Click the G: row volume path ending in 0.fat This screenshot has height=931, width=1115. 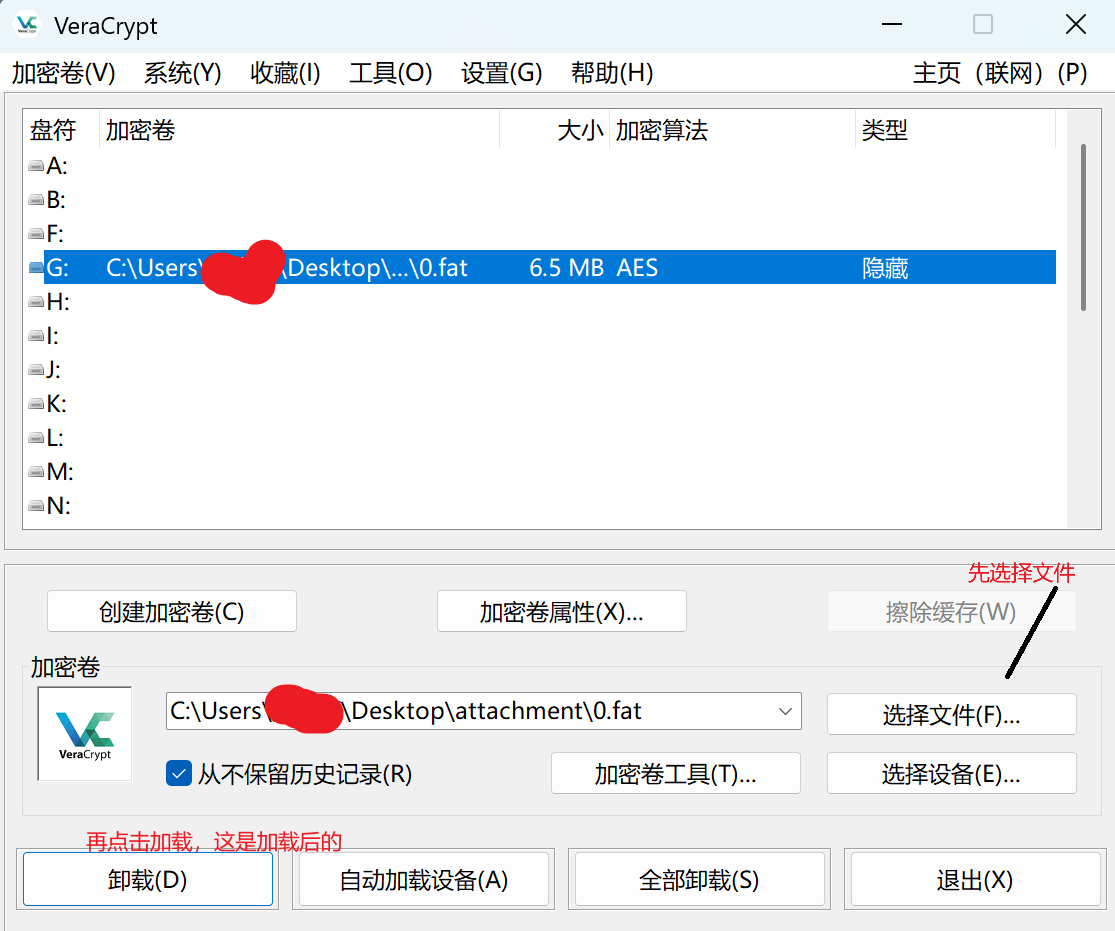287,268
